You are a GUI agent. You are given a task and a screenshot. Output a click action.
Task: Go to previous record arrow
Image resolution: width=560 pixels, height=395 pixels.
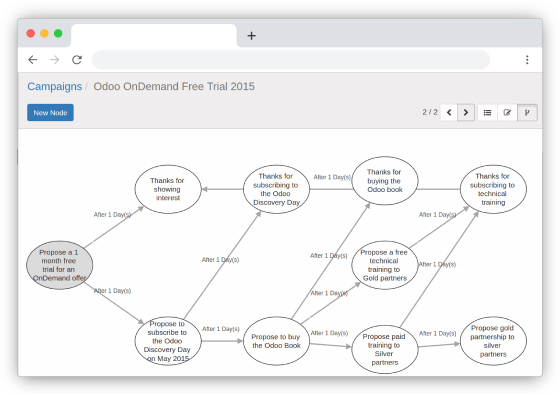[449, 112]
